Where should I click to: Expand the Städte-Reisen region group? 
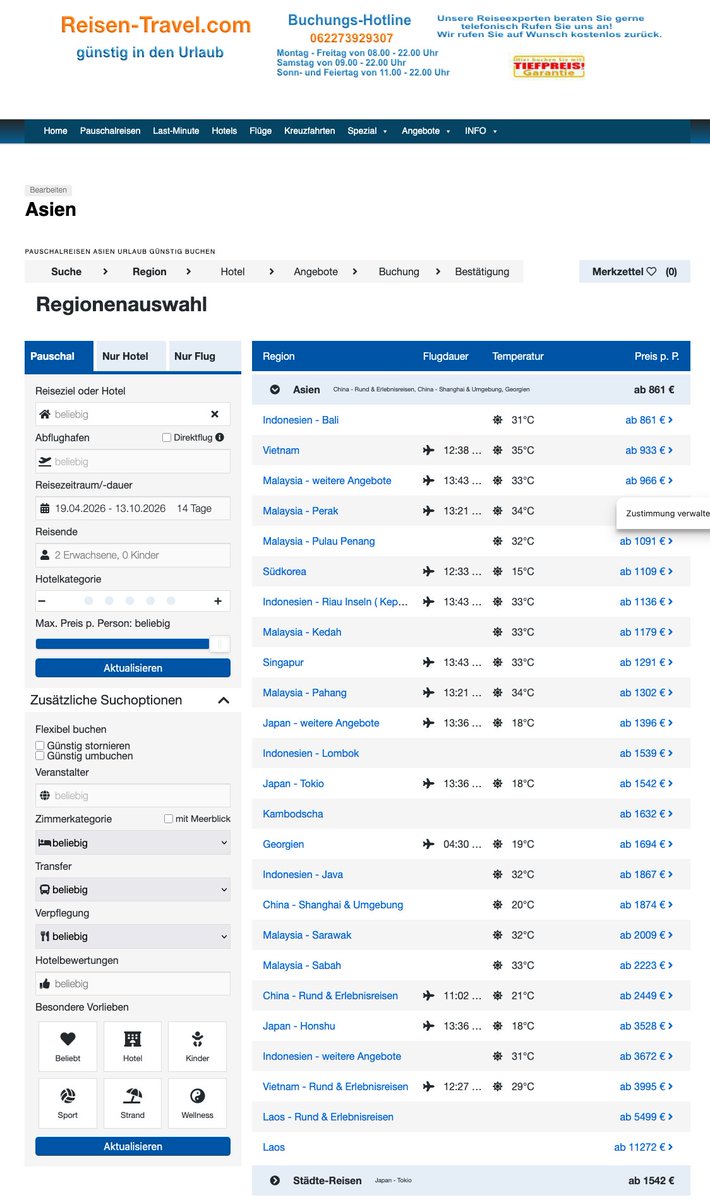point(274,1180)
